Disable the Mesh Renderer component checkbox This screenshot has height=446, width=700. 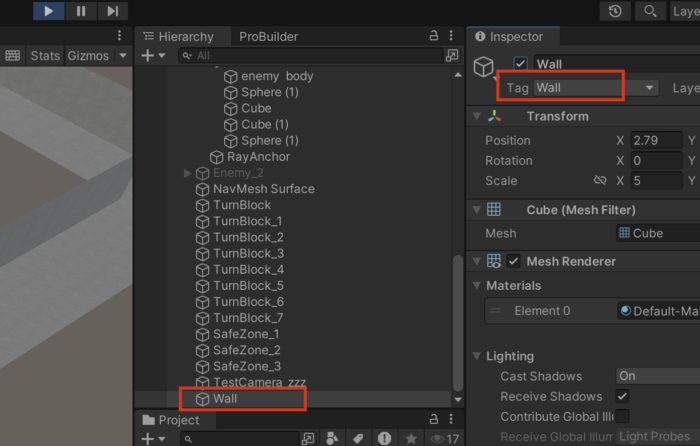[514, 261]
